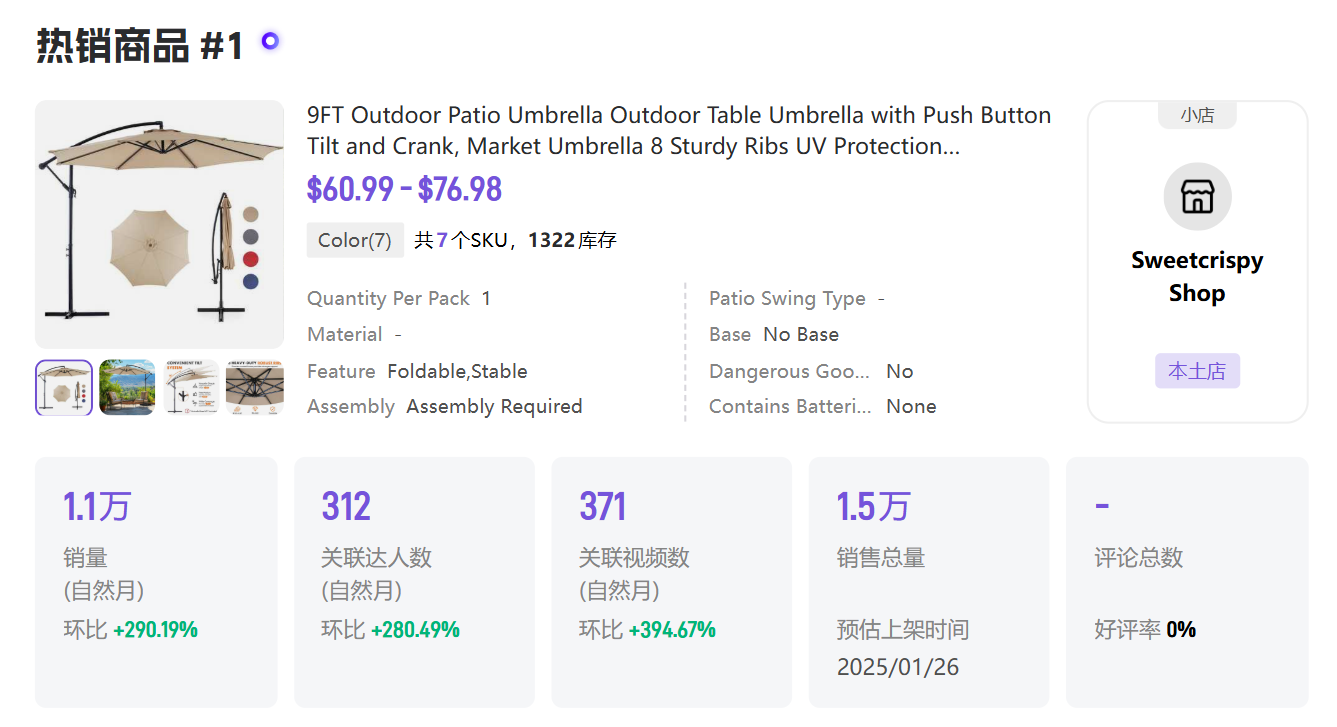Click the $60.99 - $76.98 price range
The image size is (1337, 727).
click(x=404, y=189)
